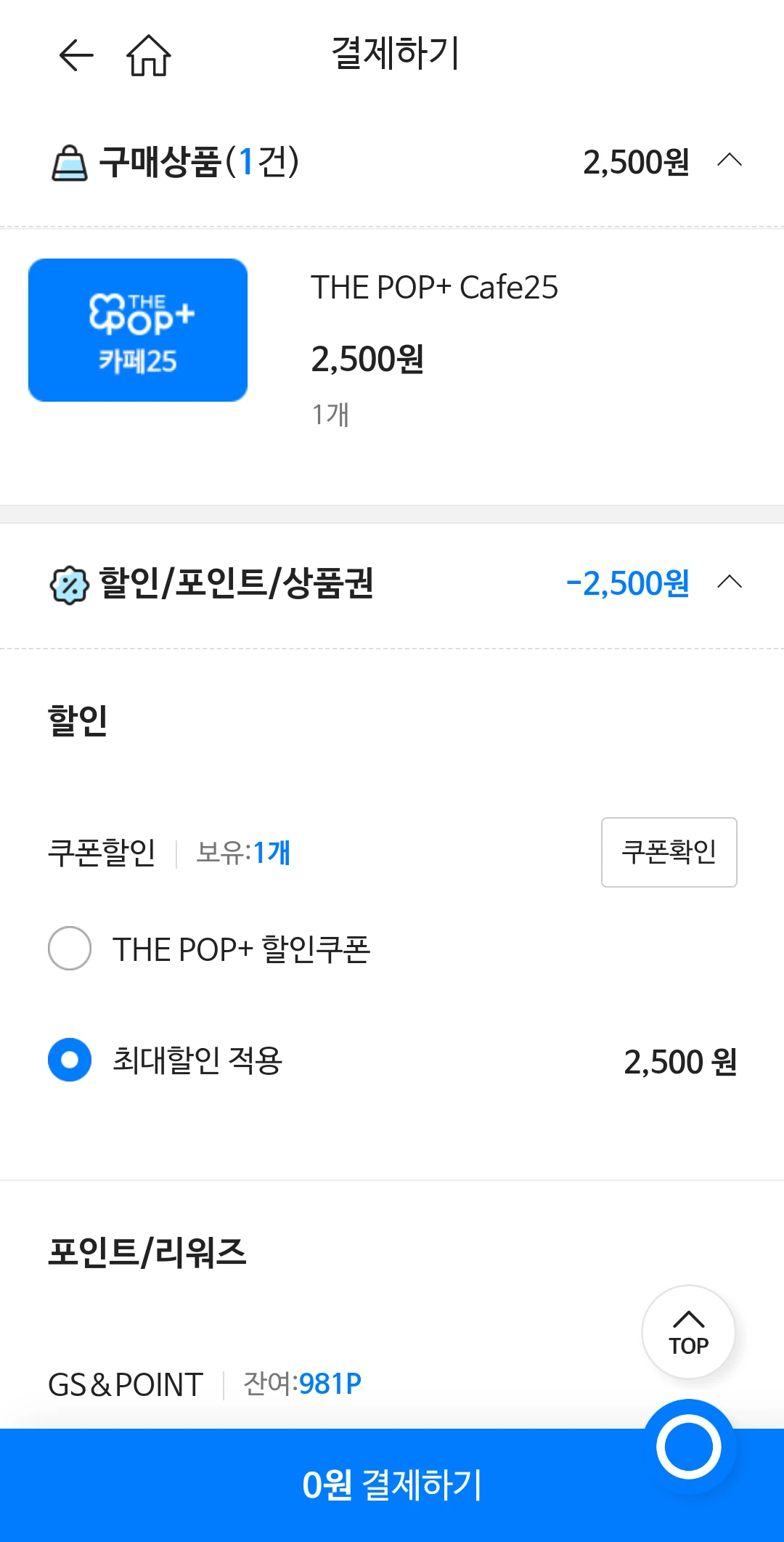The width and height of the screenshot is (784, 1542).
Task: Tap the 구매상품 total 2,500원 amount
Action: coord(636,162)
